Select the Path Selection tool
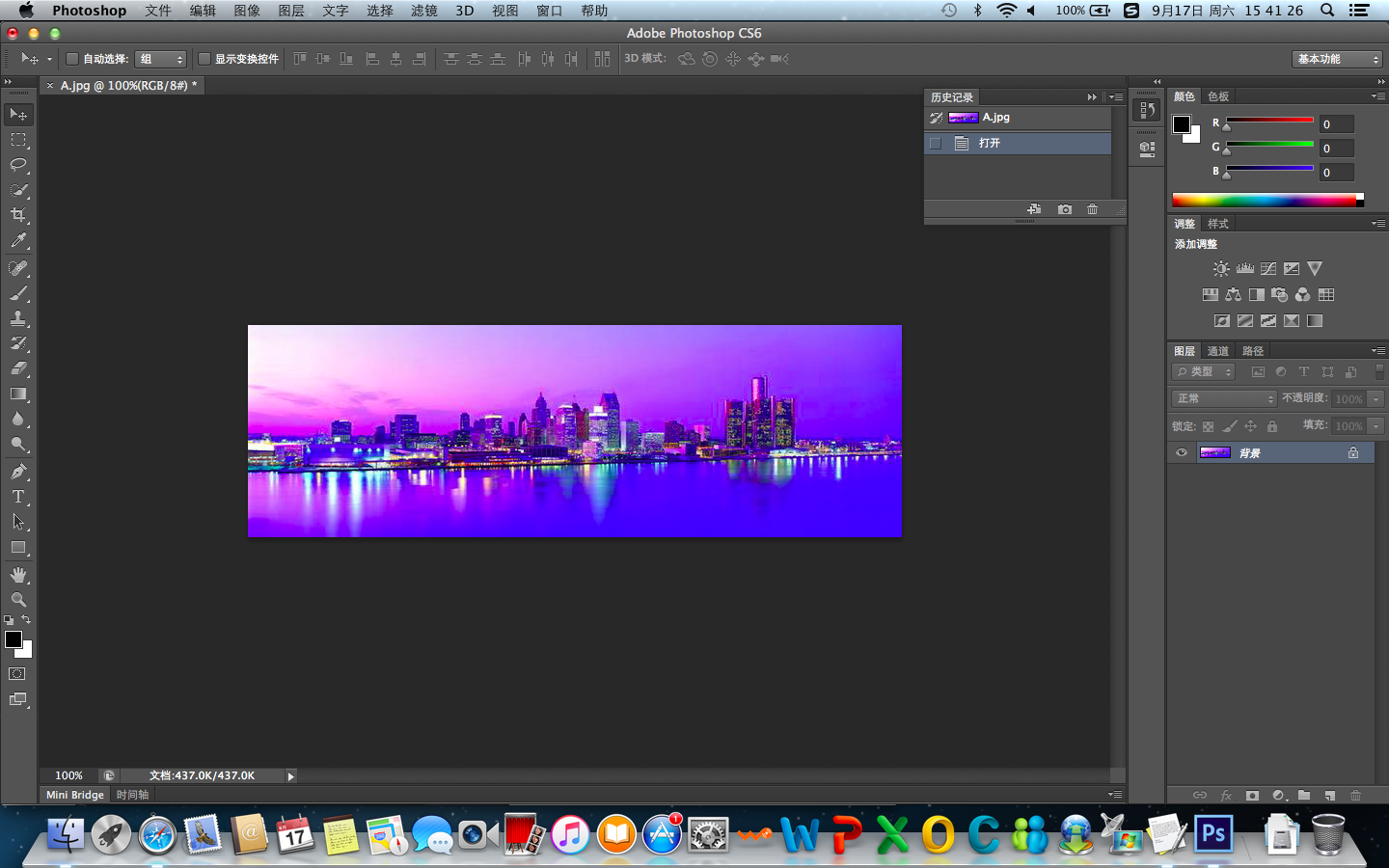The width and height of the screenshot is (1389, 868). coord(18,522)
